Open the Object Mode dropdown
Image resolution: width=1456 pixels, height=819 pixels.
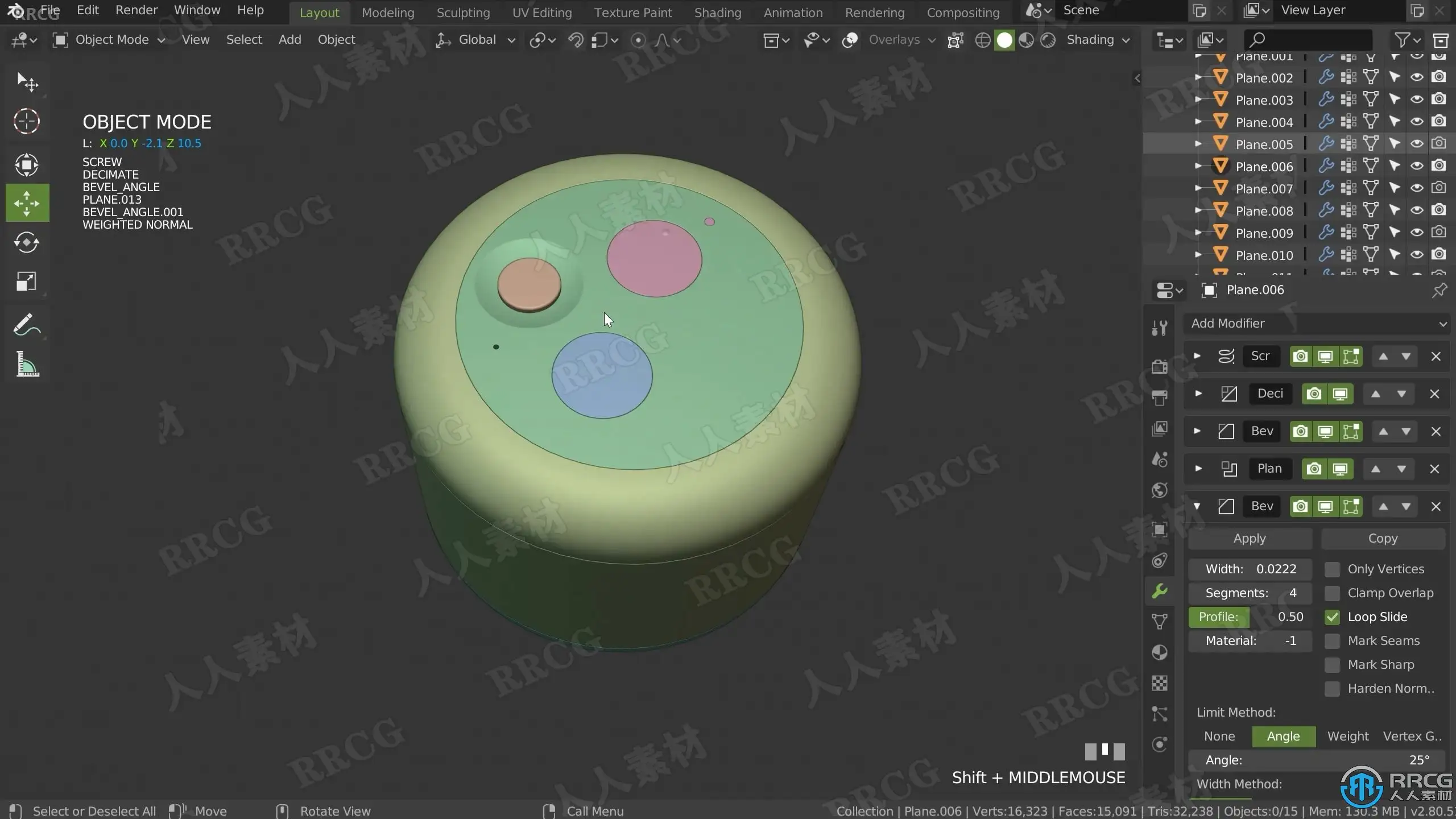pyautogui.click(x=109, y=40)
